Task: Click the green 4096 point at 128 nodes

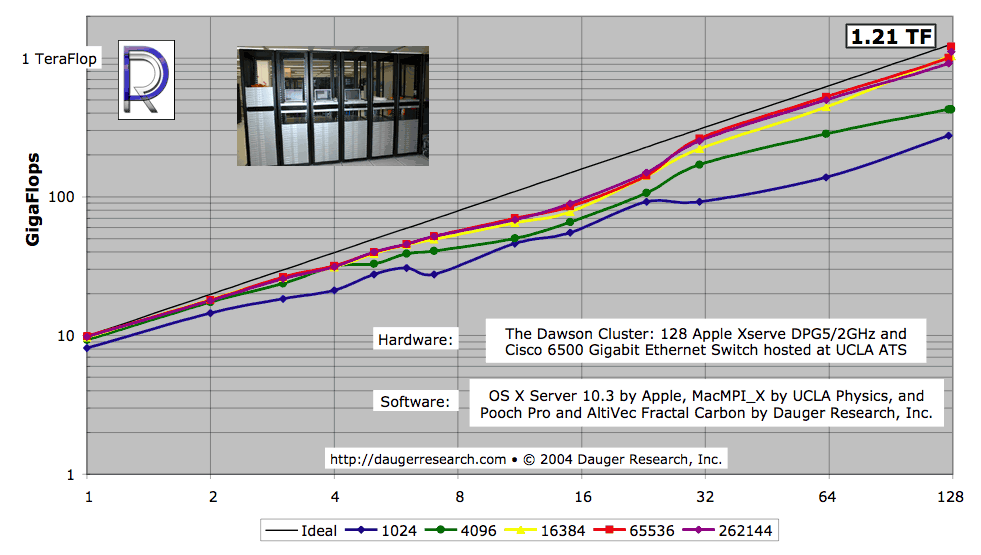Action: point(950,109)
